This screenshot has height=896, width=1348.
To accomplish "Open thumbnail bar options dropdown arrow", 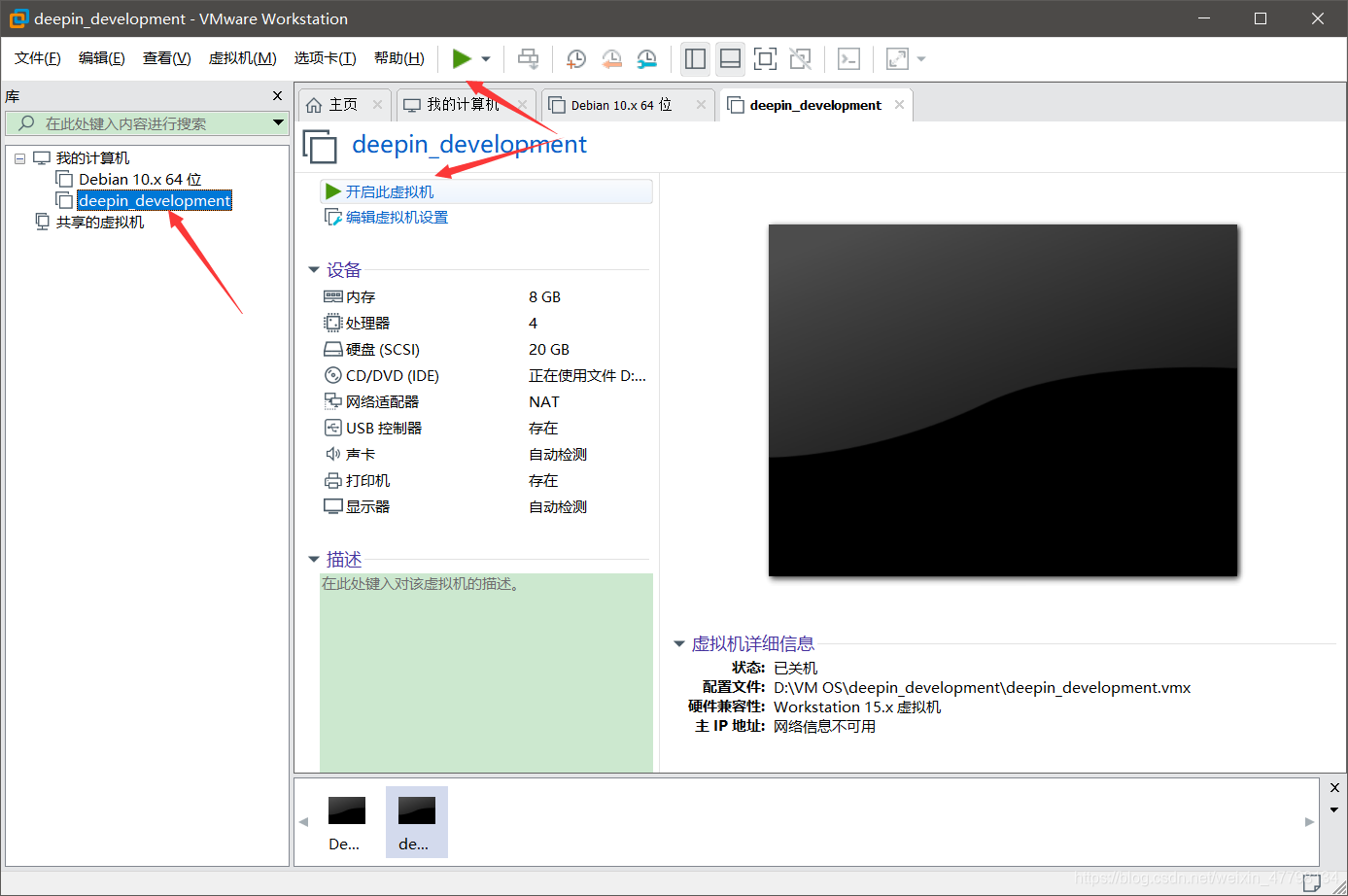I will (1334, 810).
